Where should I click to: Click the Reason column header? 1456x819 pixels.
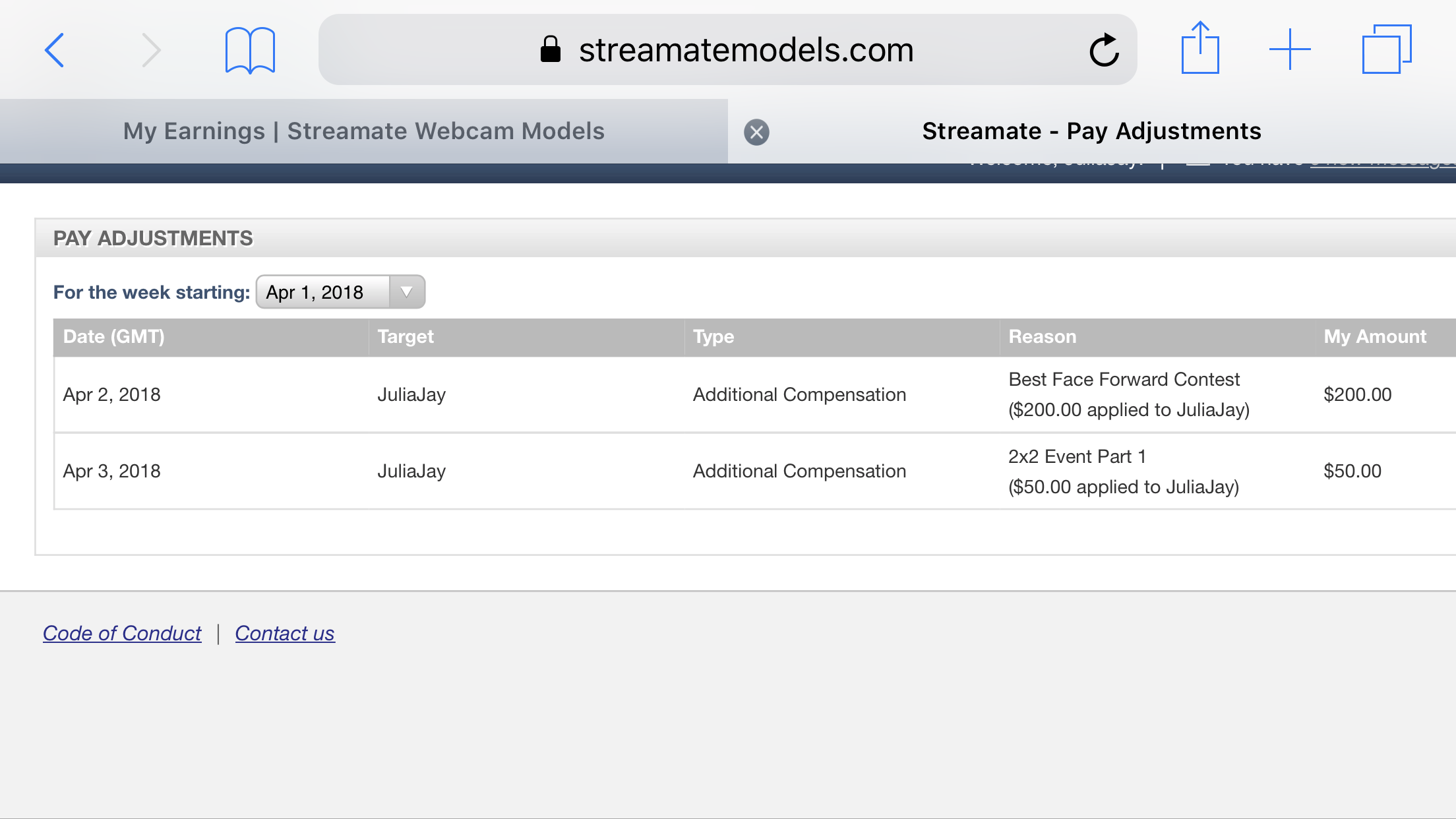point(1157,337)
